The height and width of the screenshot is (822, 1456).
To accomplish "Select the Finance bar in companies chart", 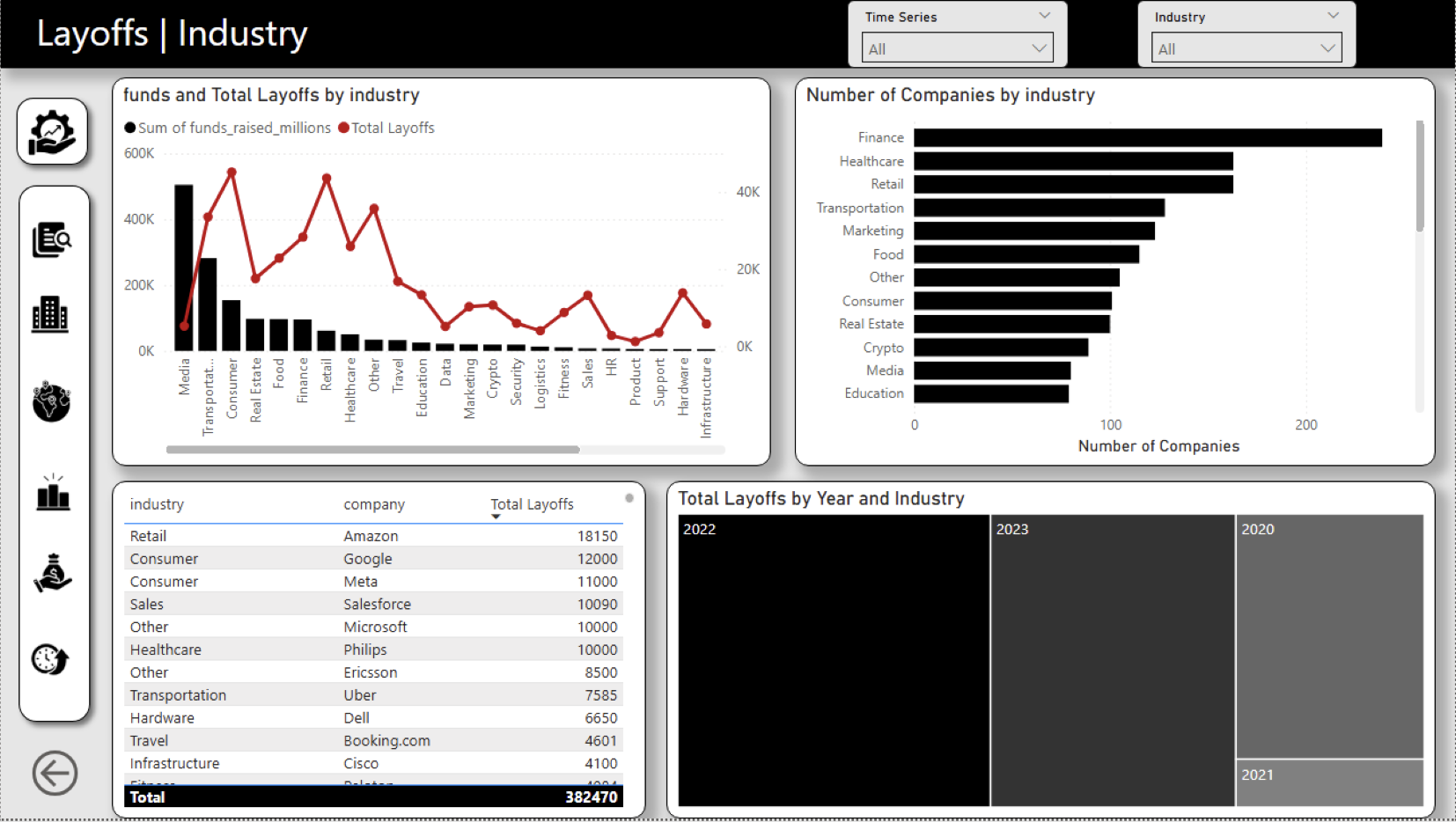I will click(1147, 138).
